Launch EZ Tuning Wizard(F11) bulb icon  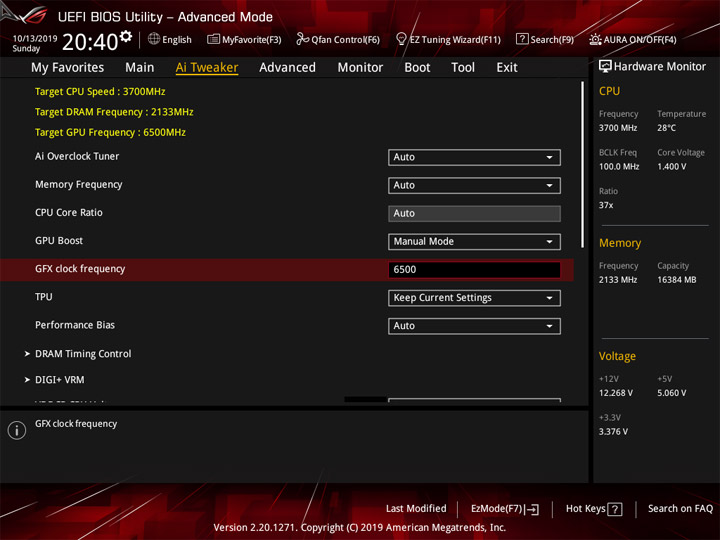coord(401,39)
